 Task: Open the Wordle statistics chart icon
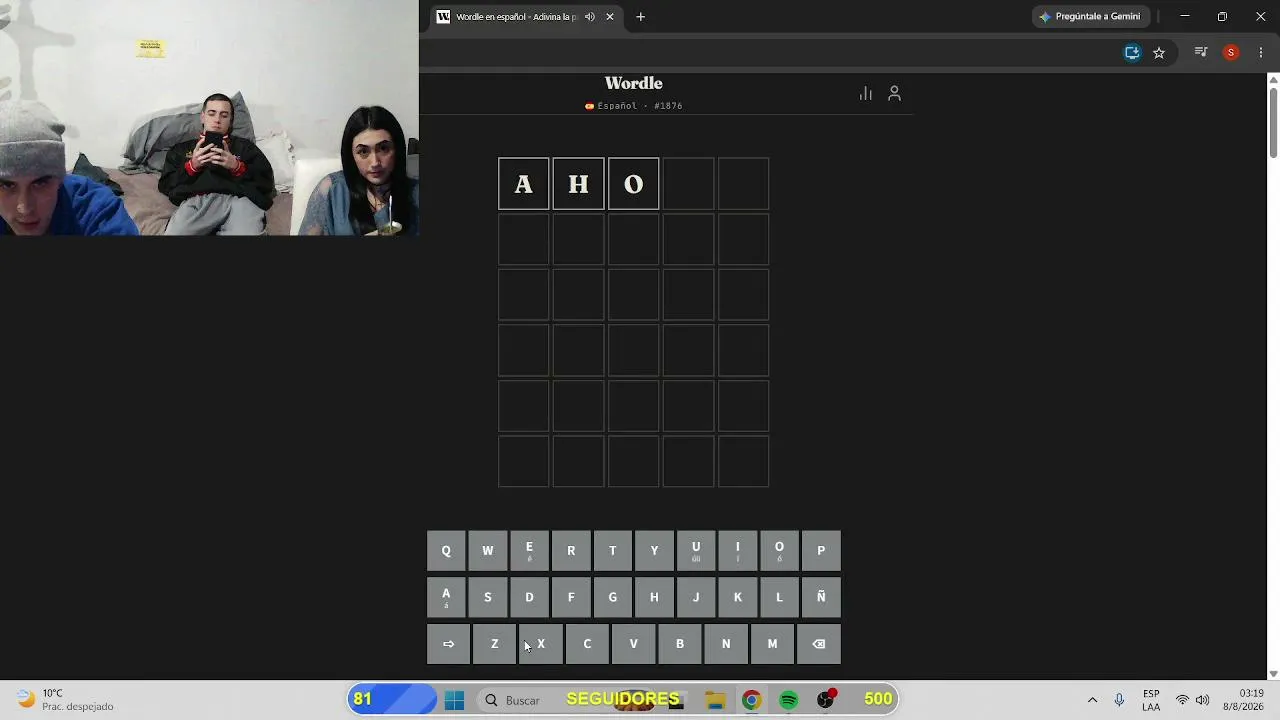(x=866, y=93)
